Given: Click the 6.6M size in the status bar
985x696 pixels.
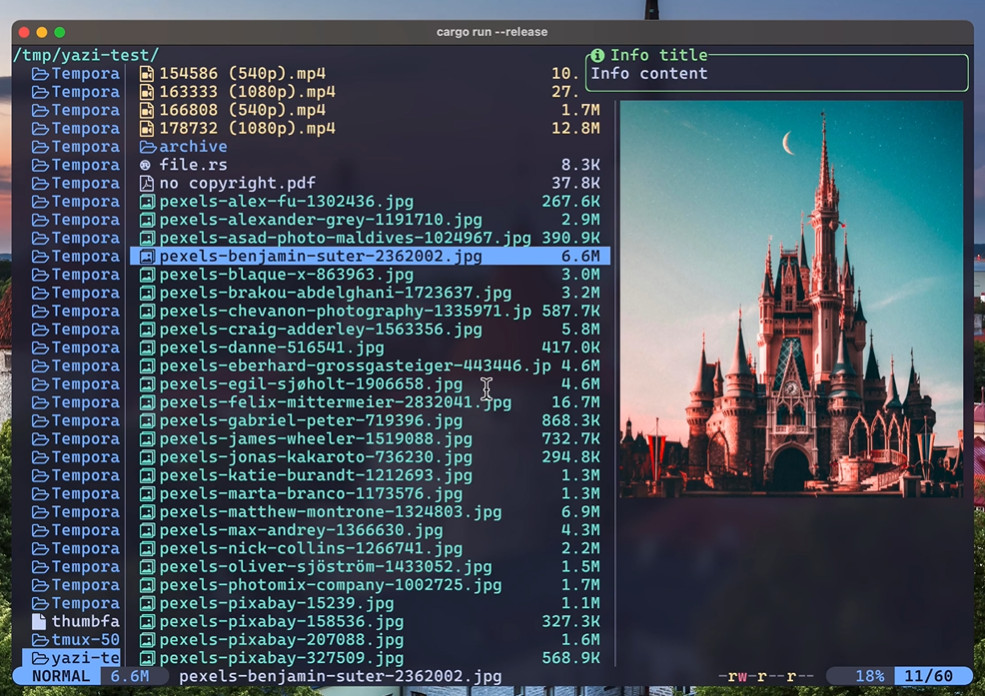Looking at the screenshot, I should point(130,676).
